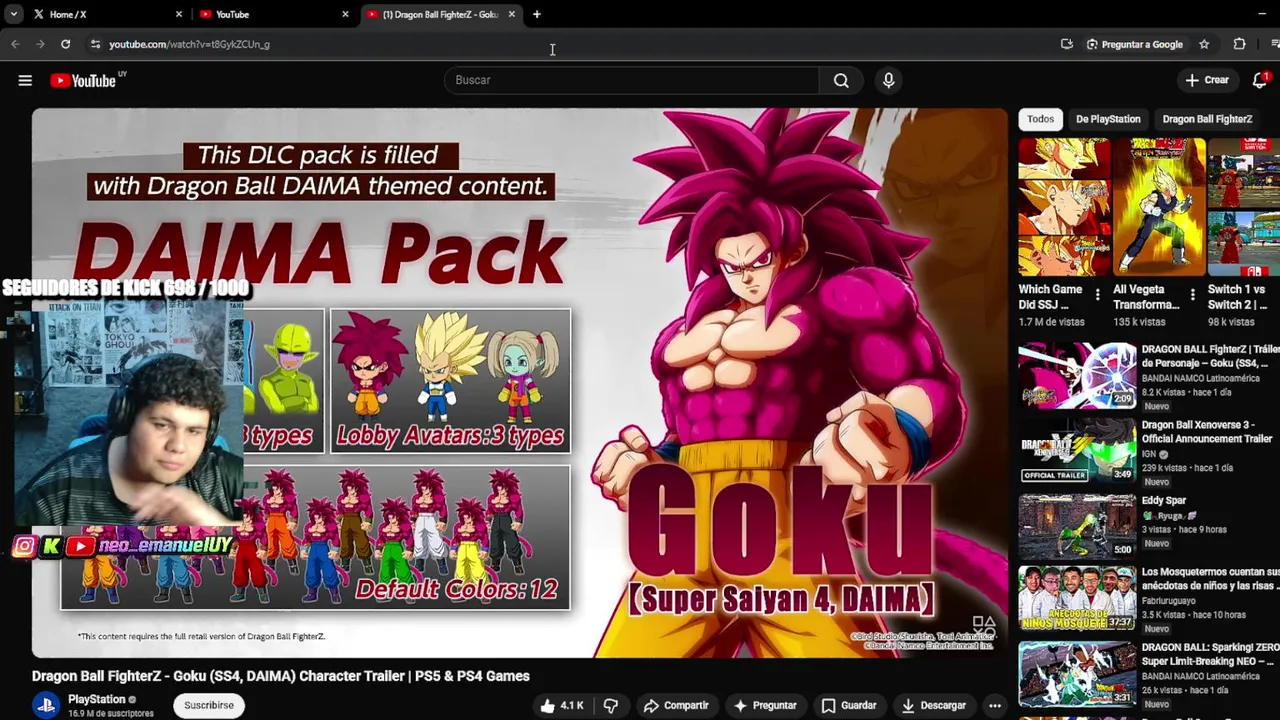
Task: Click the Compartir share button
Action: pyautogui.click(x=676, y=706)
